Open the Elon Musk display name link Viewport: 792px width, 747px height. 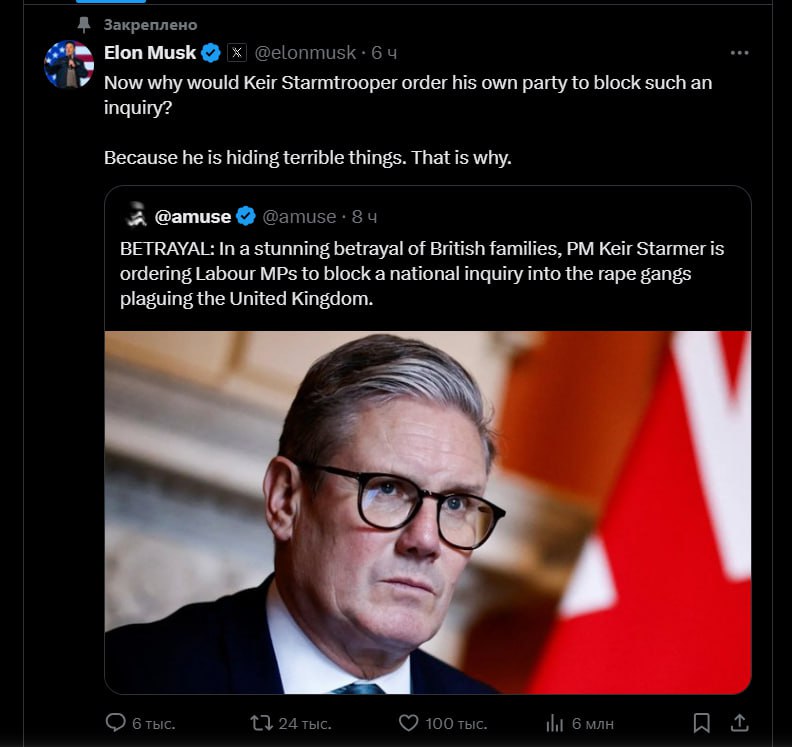click(150, 53)
